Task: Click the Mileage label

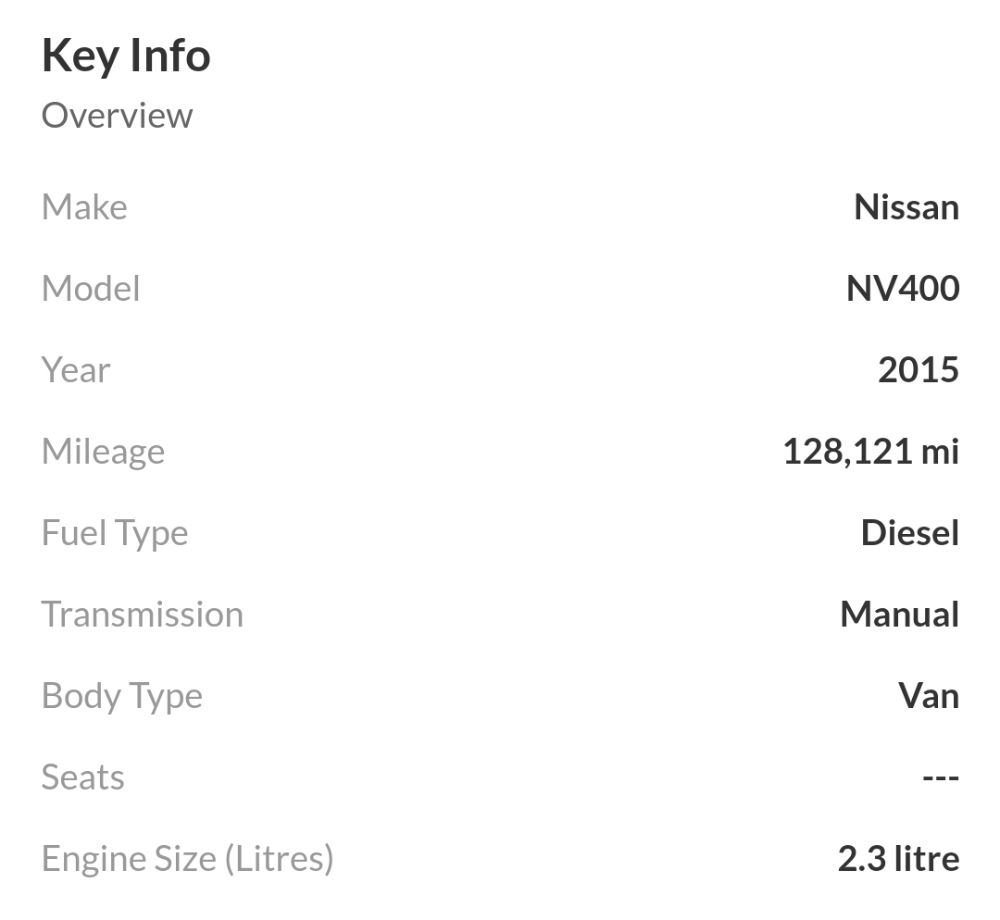Action: pyautogui.click(x=103, y=453)
